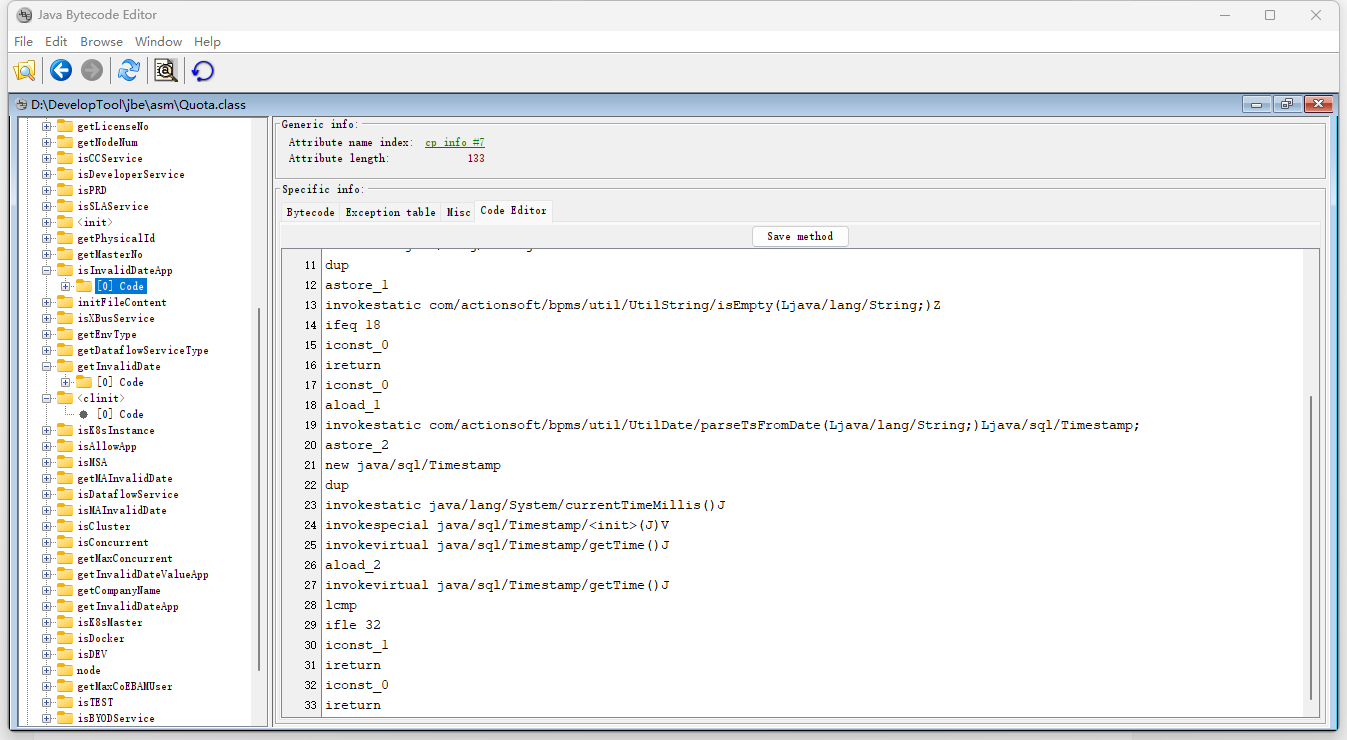Click the grey forward arrow icon
Screen dimensions: 1347x740
[x=92, y=70]
